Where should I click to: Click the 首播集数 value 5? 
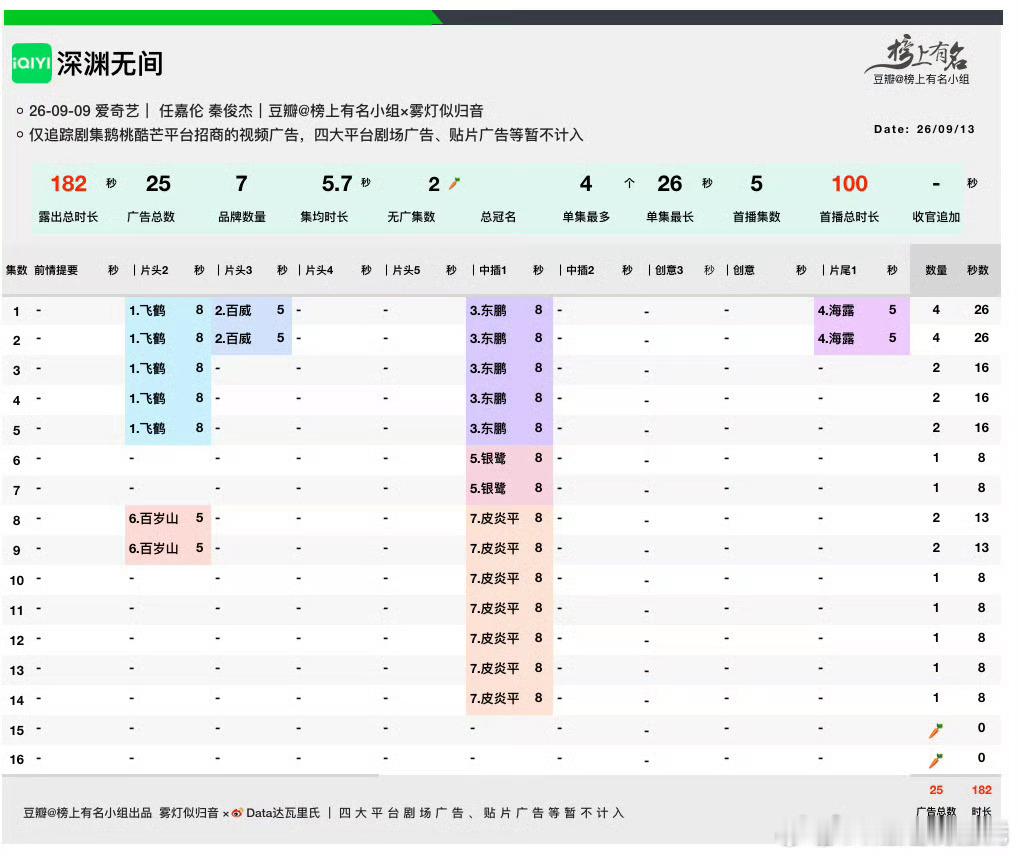(x=756, y=184)
